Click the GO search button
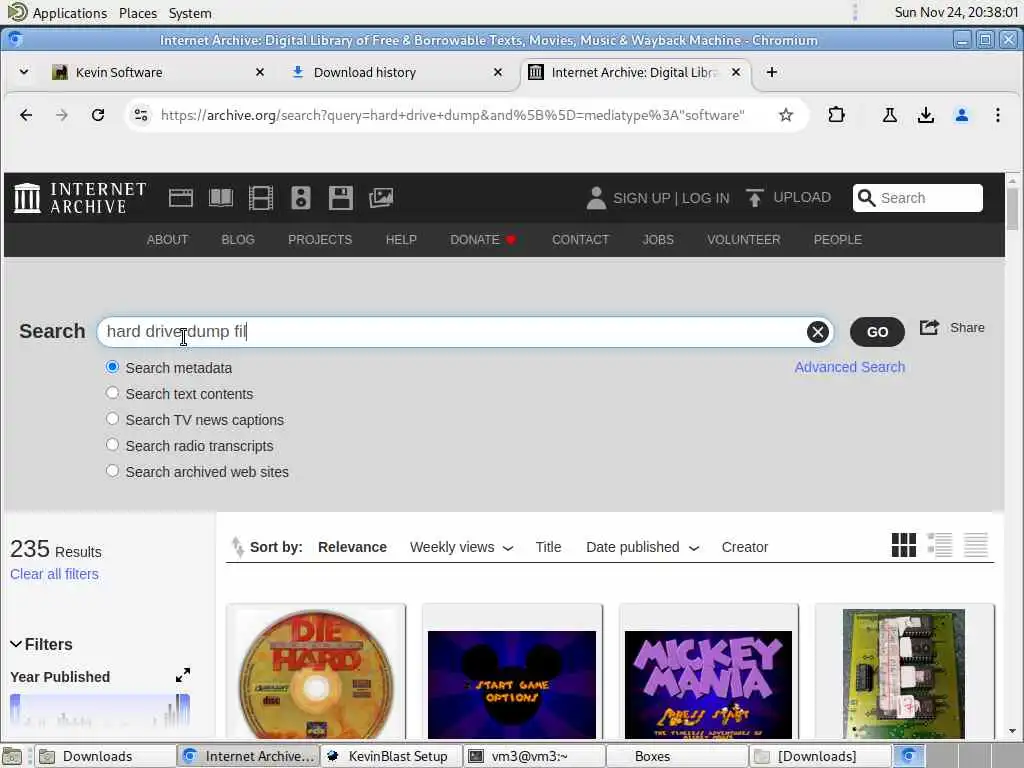The width and height of the screenshot is (1024, 768). coord(877,332)
